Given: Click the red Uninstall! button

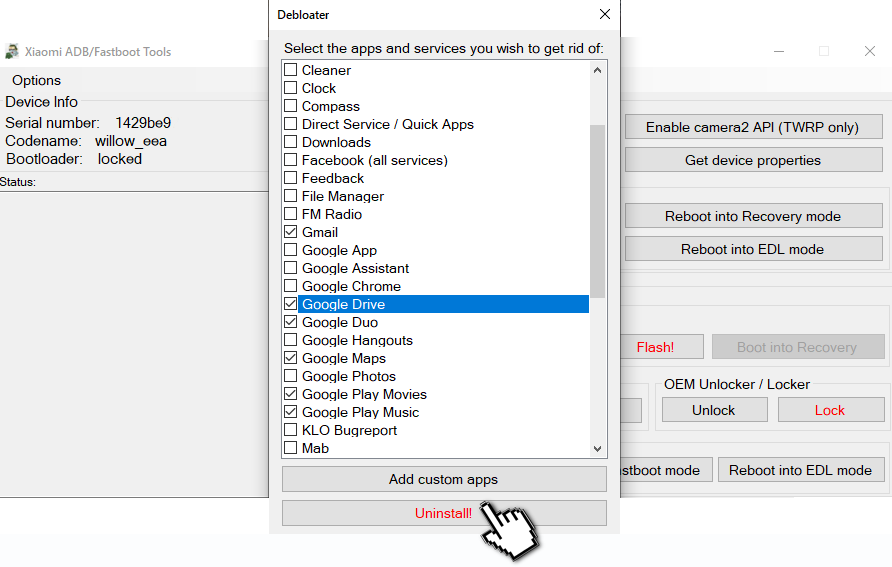Looking at the screenshot, I should coord(444,513).
